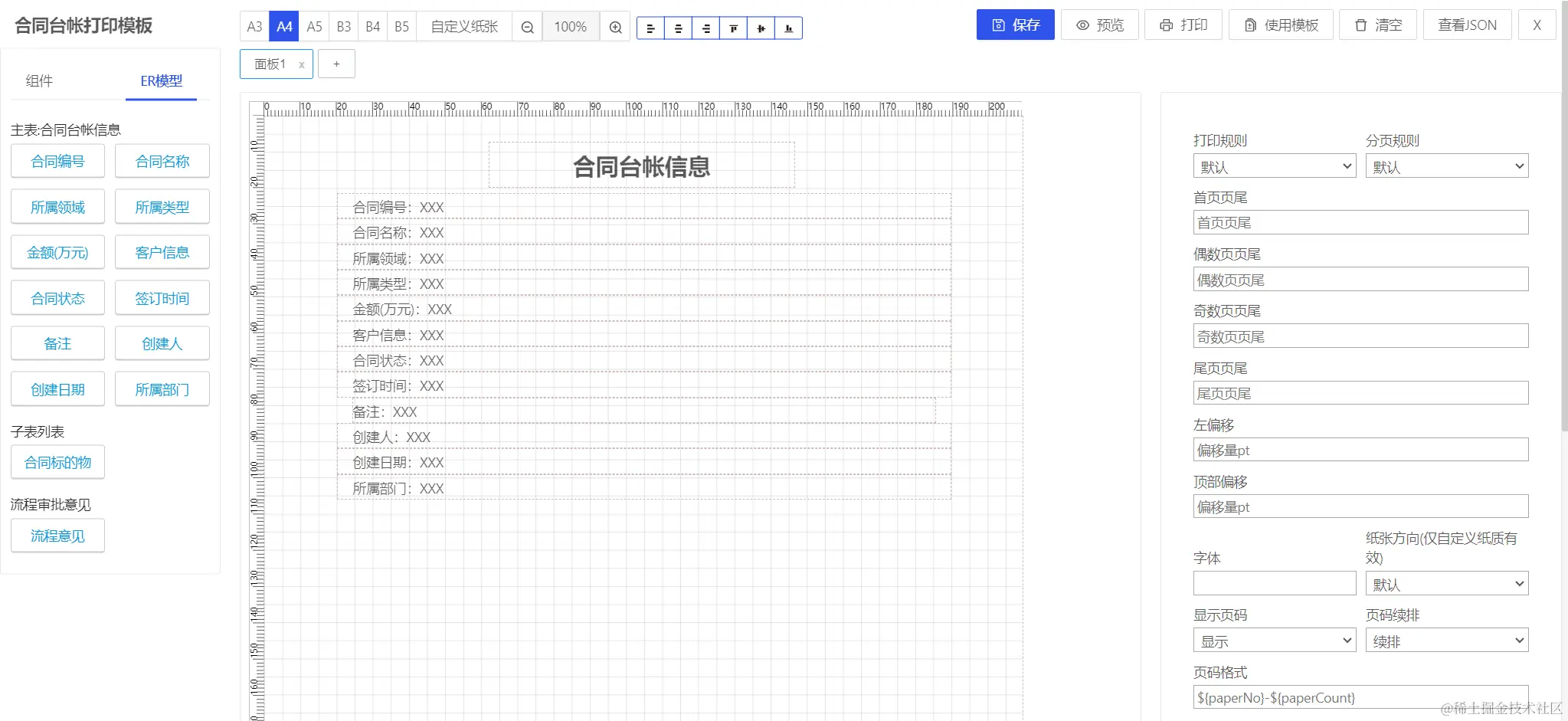The image size is (1568, 721).
Task: Switch to the 组件 tab
Action: (40, 80)
